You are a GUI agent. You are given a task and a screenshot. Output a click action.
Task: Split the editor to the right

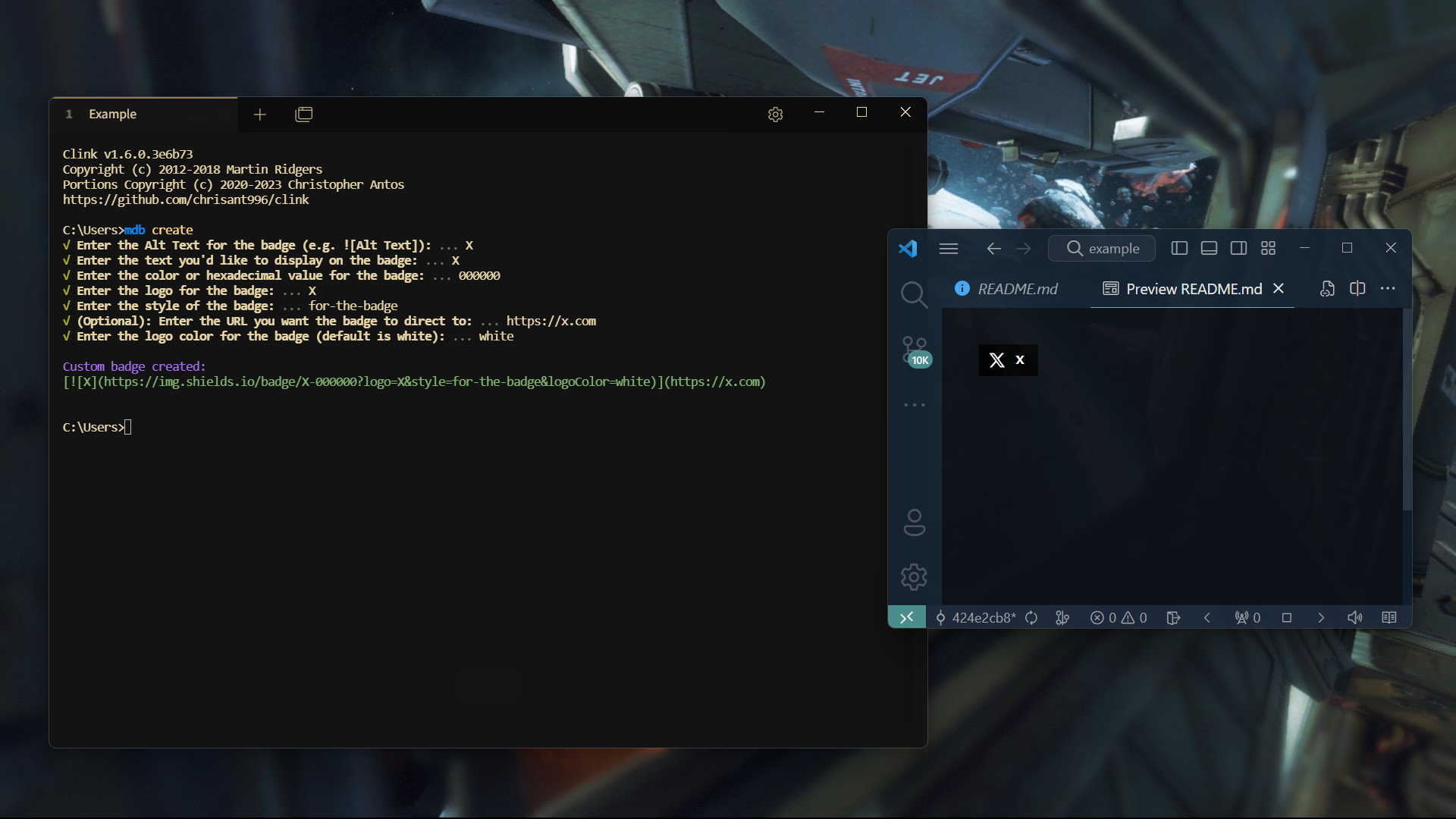click(x=1357, y=288)
